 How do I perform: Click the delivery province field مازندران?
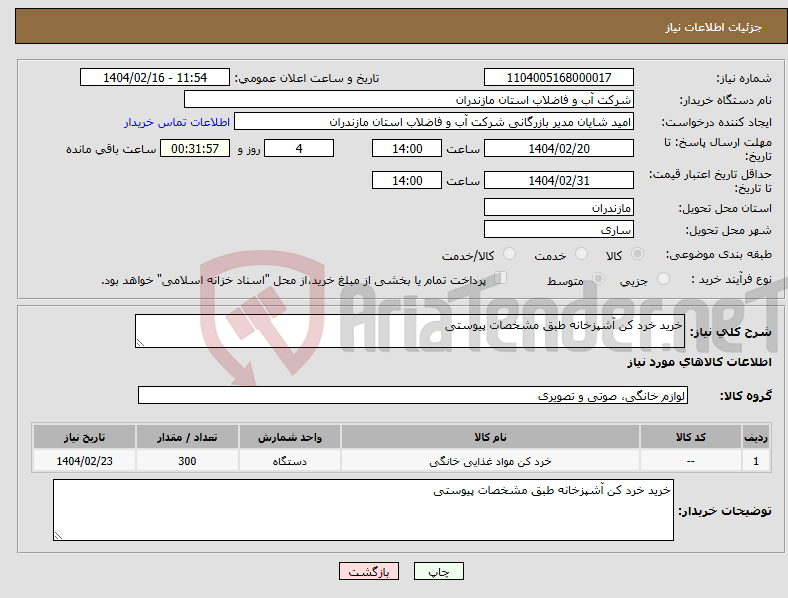(559, 207)
